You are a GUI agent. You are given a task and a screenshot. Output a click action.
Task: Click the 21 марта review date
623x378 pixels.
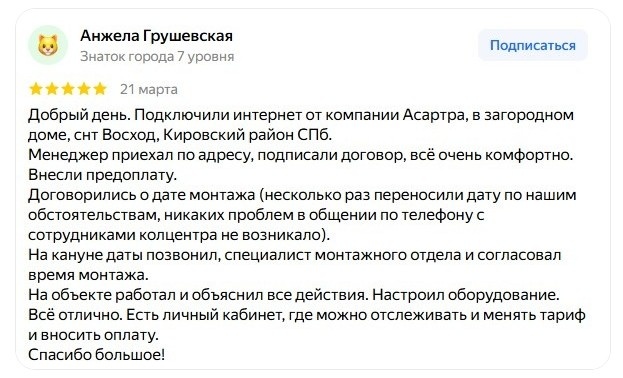149,89
